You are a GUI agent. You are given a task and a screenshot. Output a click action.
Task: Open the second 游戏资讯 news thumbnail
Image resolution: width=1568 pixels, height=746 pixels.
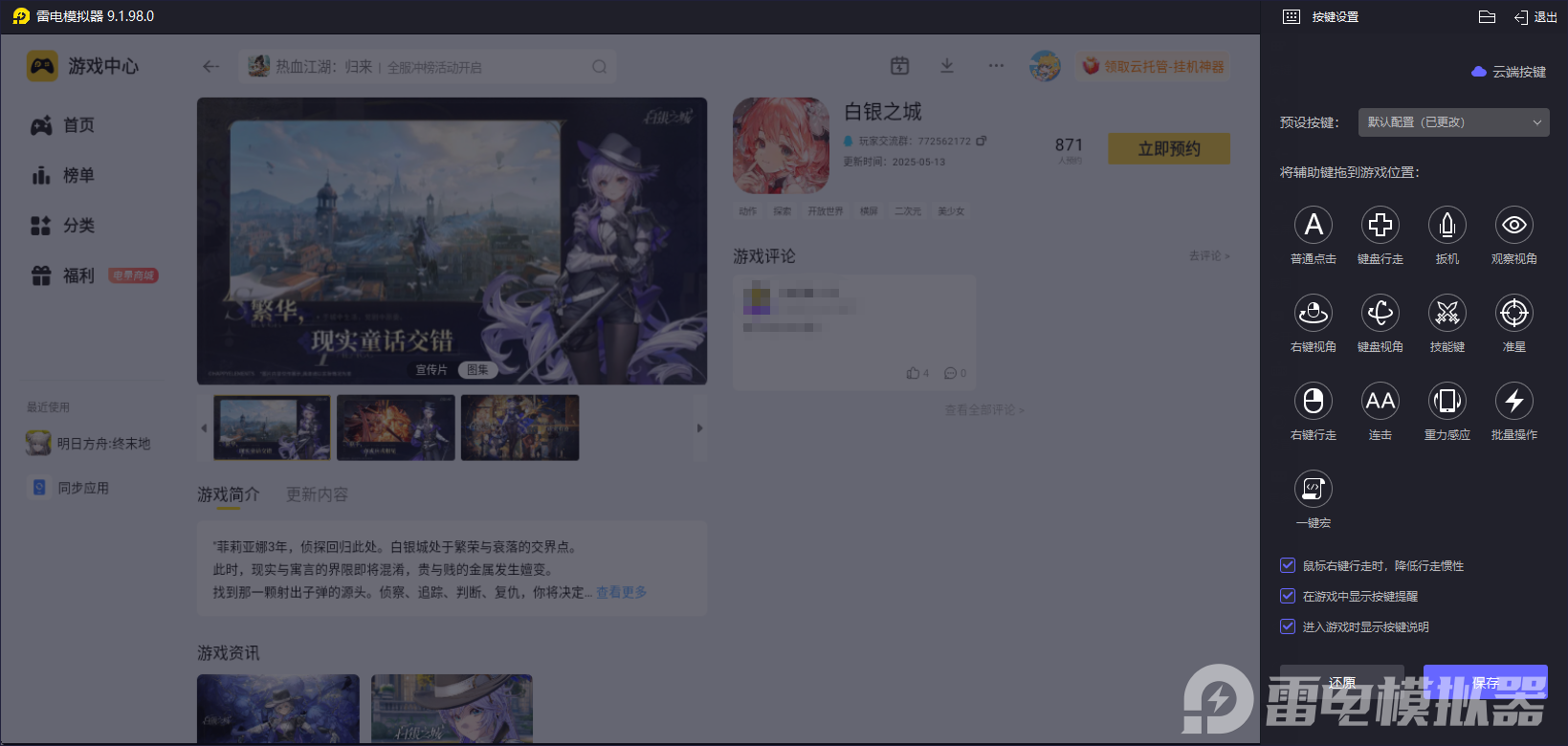click(x=452, y=709)
